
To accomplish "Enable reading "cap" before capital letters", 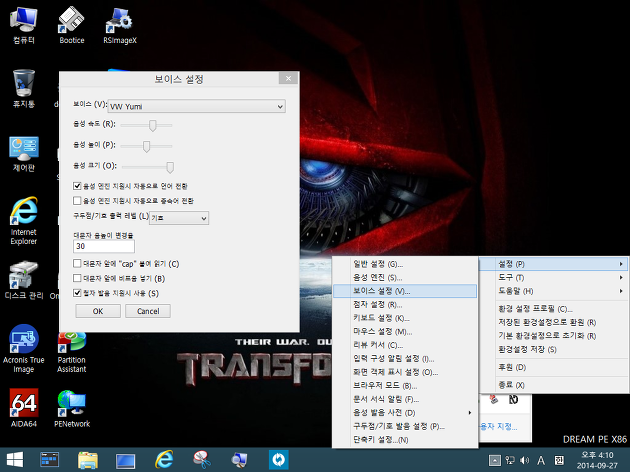I will pos(77,264).
